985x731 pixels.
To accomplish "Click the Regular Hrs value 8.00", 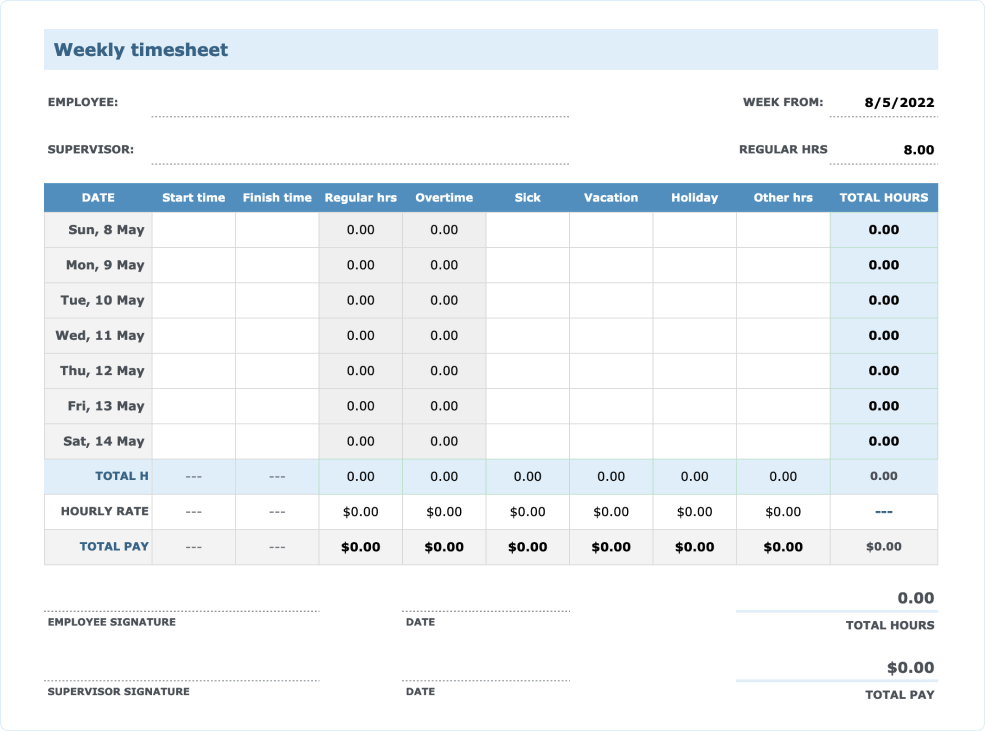I will click(917, 149).
